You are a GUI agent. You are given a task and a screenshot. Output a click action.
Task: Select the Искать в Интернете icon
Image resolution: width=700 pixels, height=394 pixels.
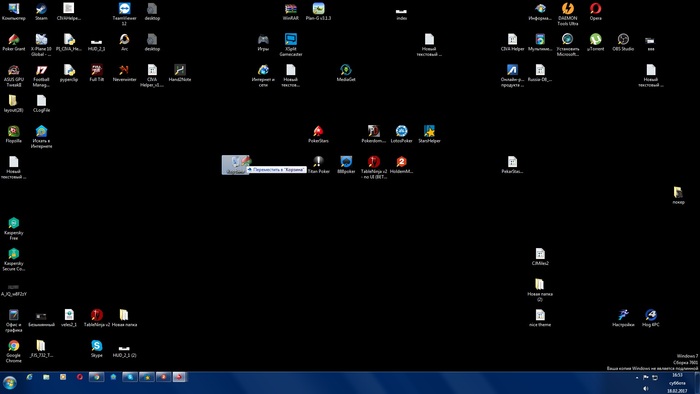(41, 137)
